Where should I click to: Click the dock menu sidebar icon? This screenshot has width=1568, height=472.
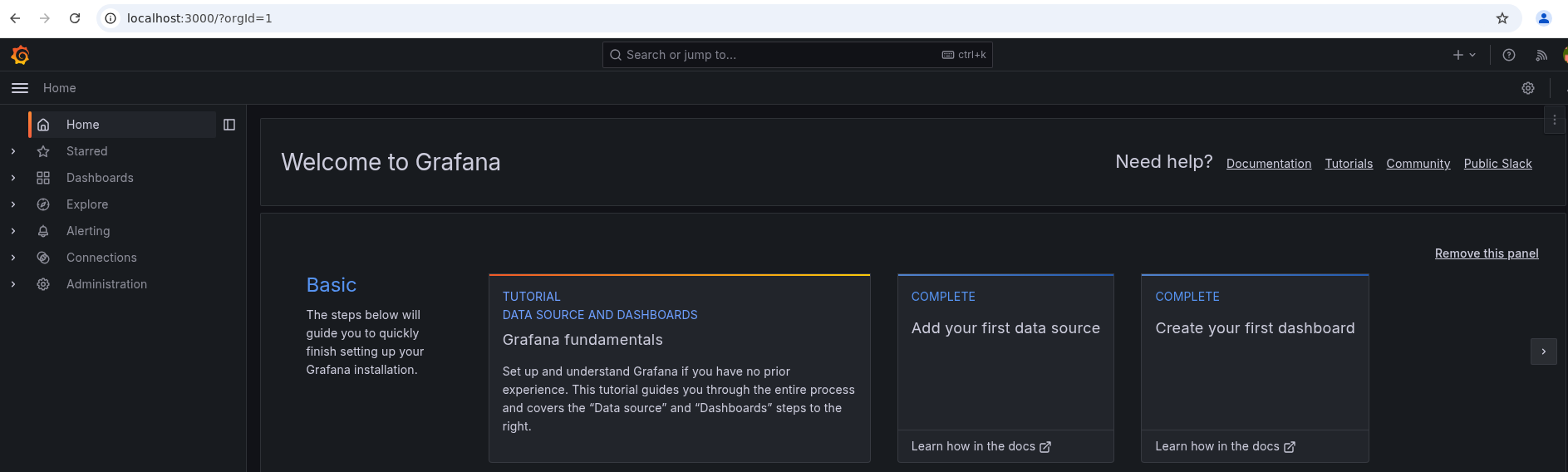point(229,125)
